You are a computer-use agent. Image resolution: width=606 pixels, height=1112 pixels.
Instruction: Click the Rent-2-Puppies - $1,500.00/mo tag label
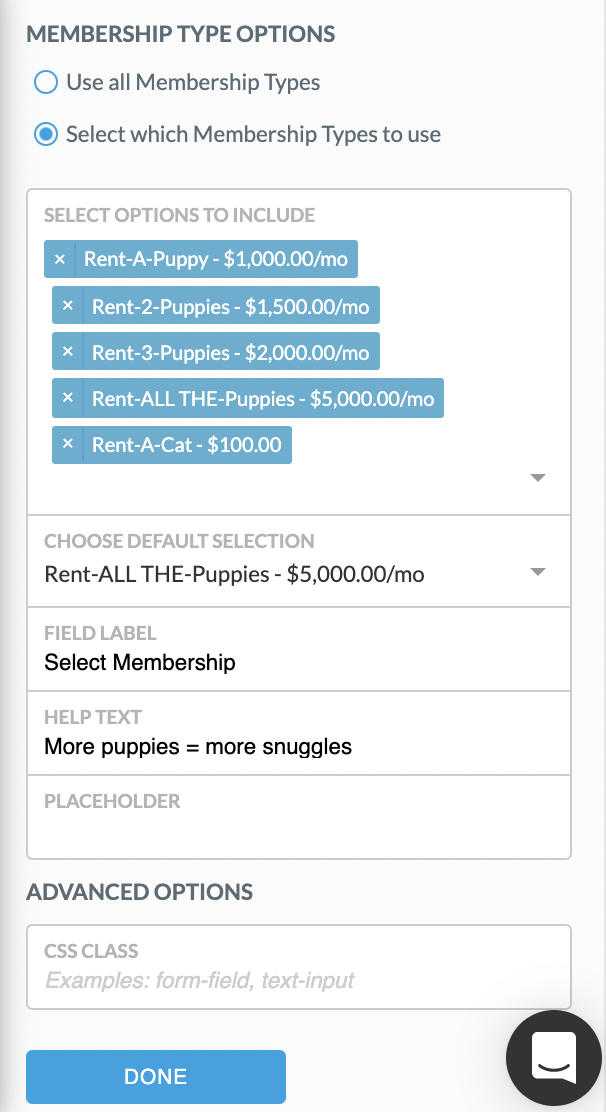(230, 306)
